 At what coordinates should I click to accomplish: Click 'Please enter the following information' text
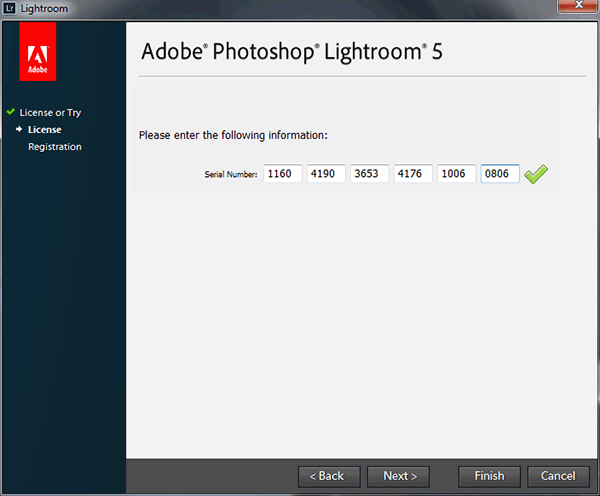click(x=233, y=135)
